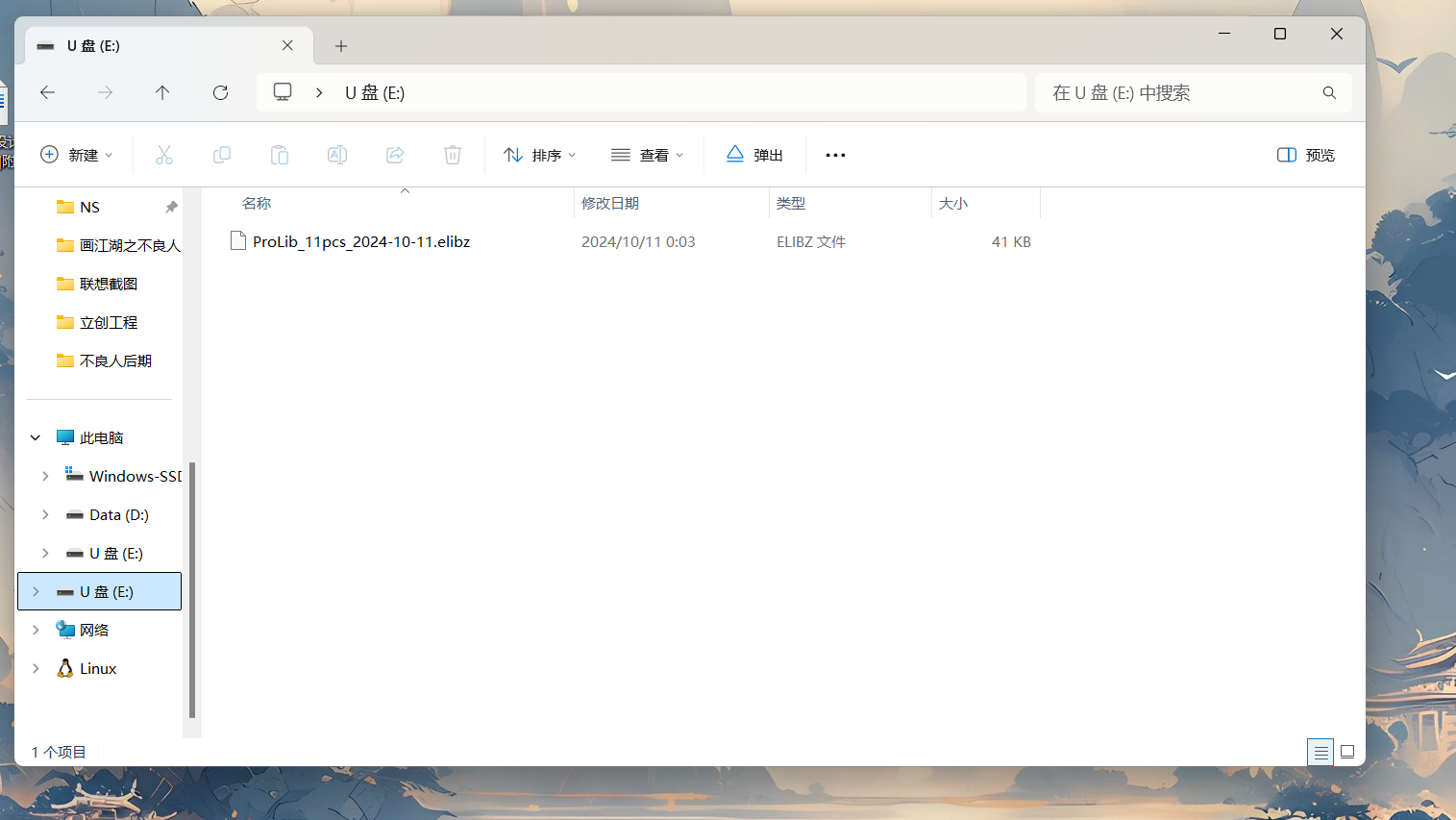
Task: Select the ProLib_11pcs_2024-10-11.elibz file
Action: pyautogui.click(x=360, y=242)
